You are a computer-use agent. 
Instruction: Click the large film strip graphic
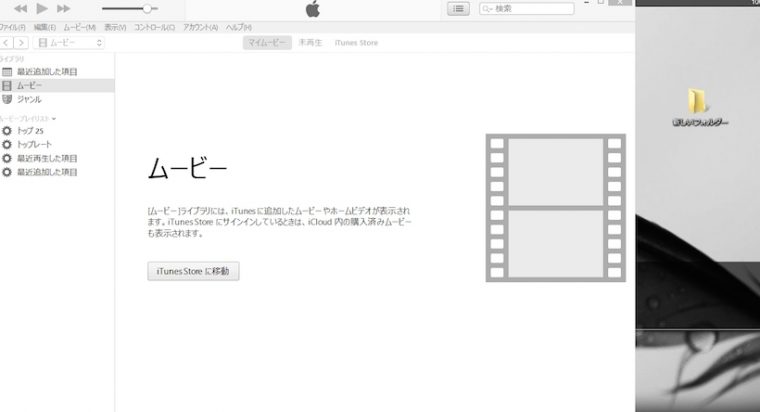pos(555,208)
